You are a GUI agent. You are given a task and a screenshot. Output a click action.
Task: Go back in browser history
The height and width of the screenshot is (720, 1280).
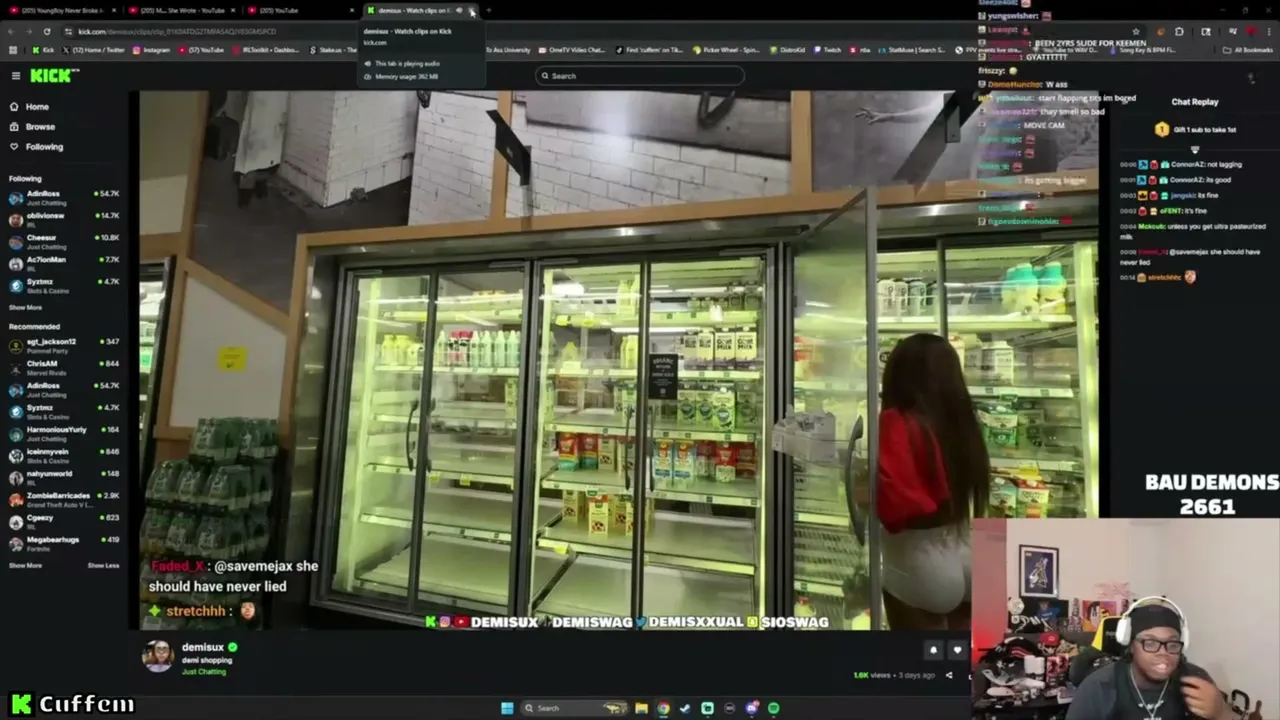(x=11, y=32)
